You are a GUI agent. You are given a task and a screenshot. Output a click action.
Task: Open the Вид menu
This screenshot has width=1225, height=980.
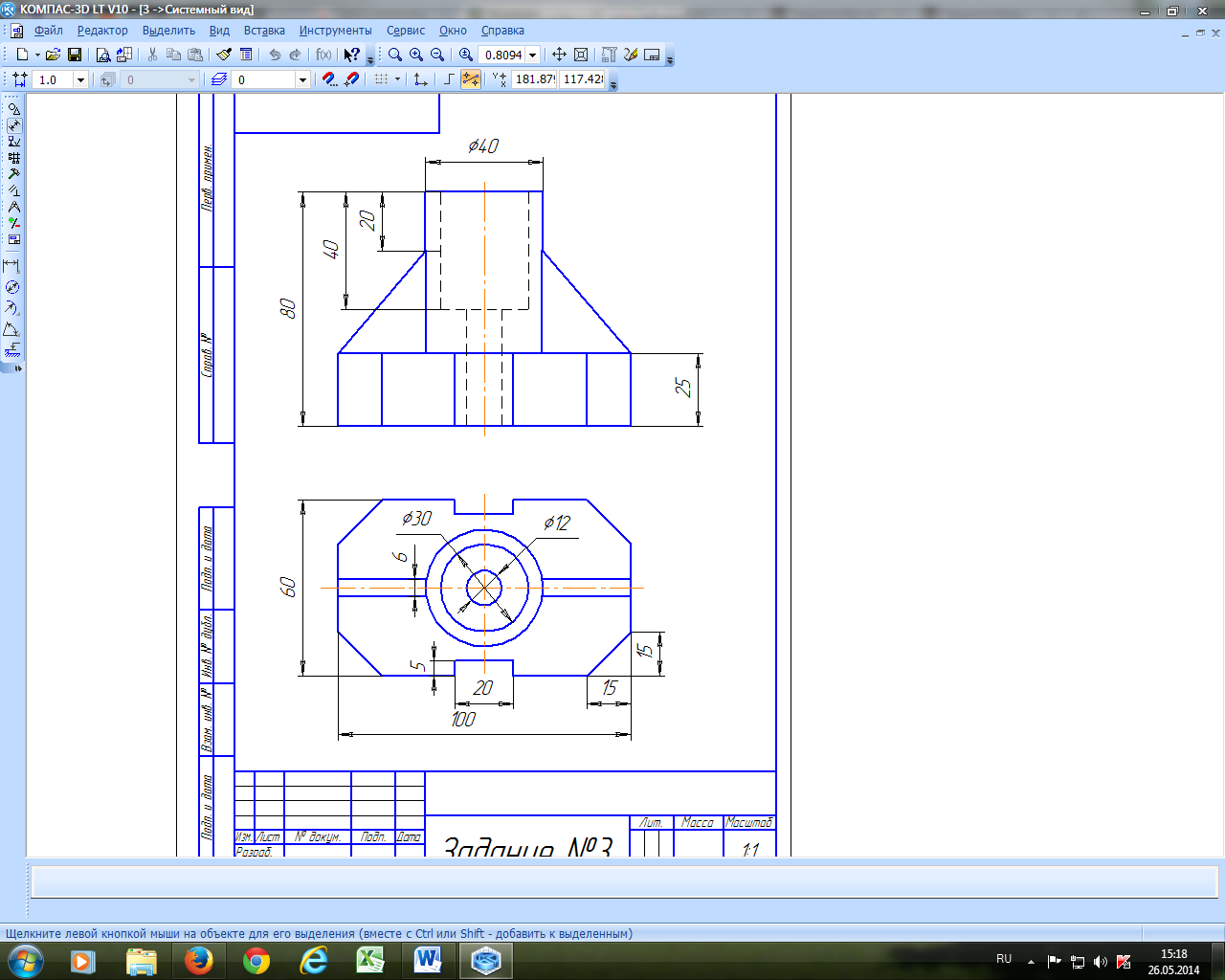click(x=219, y=31)
